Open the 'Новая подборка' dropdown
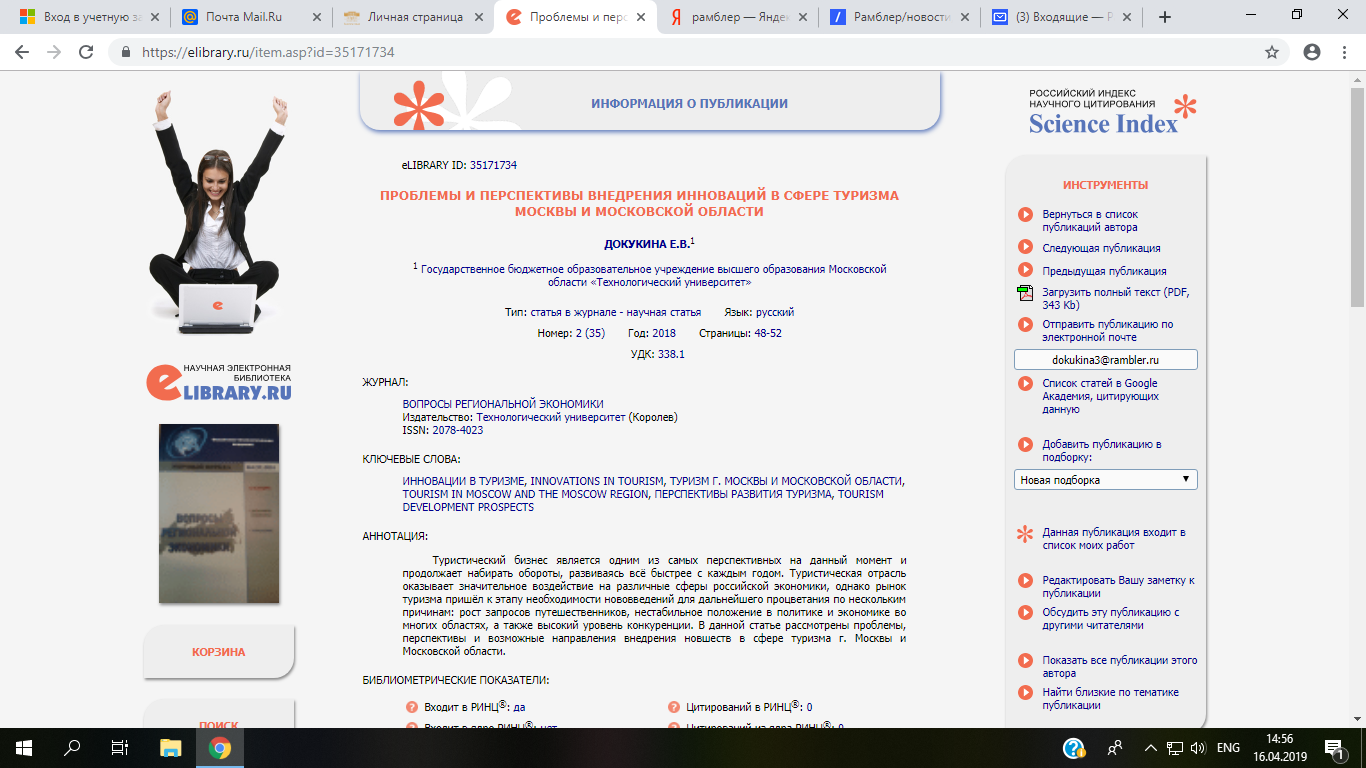The image size is (1366, 768). [x=1105, y=480]
